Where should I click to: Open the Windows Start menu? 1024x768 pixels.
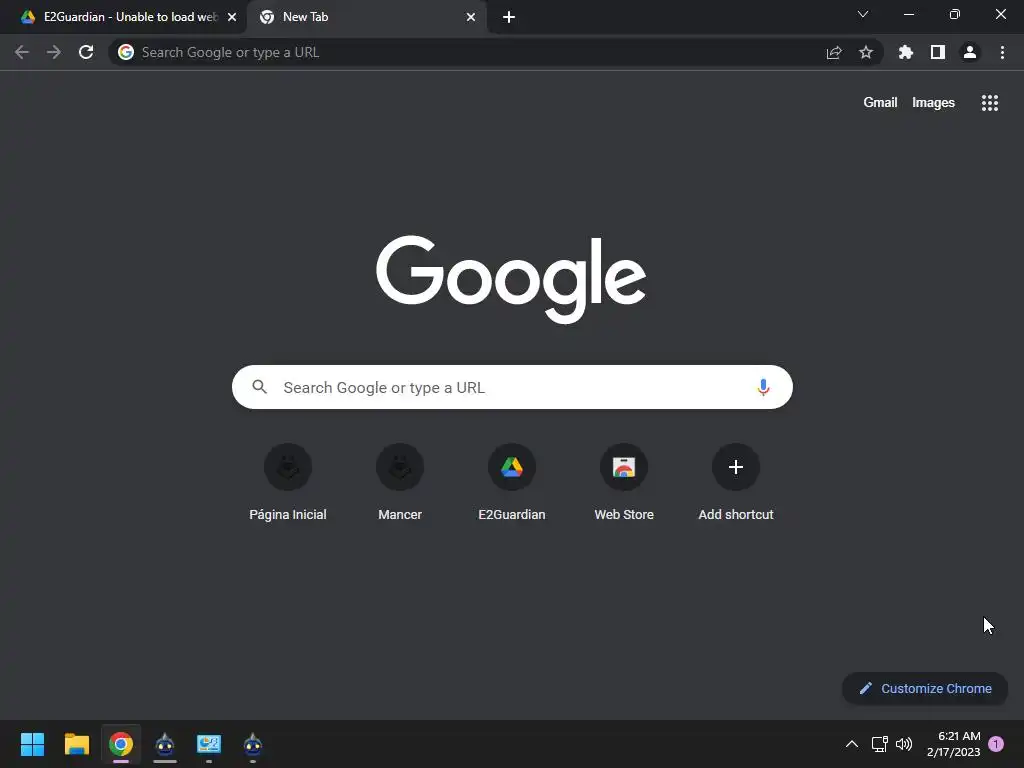point(32,744)
